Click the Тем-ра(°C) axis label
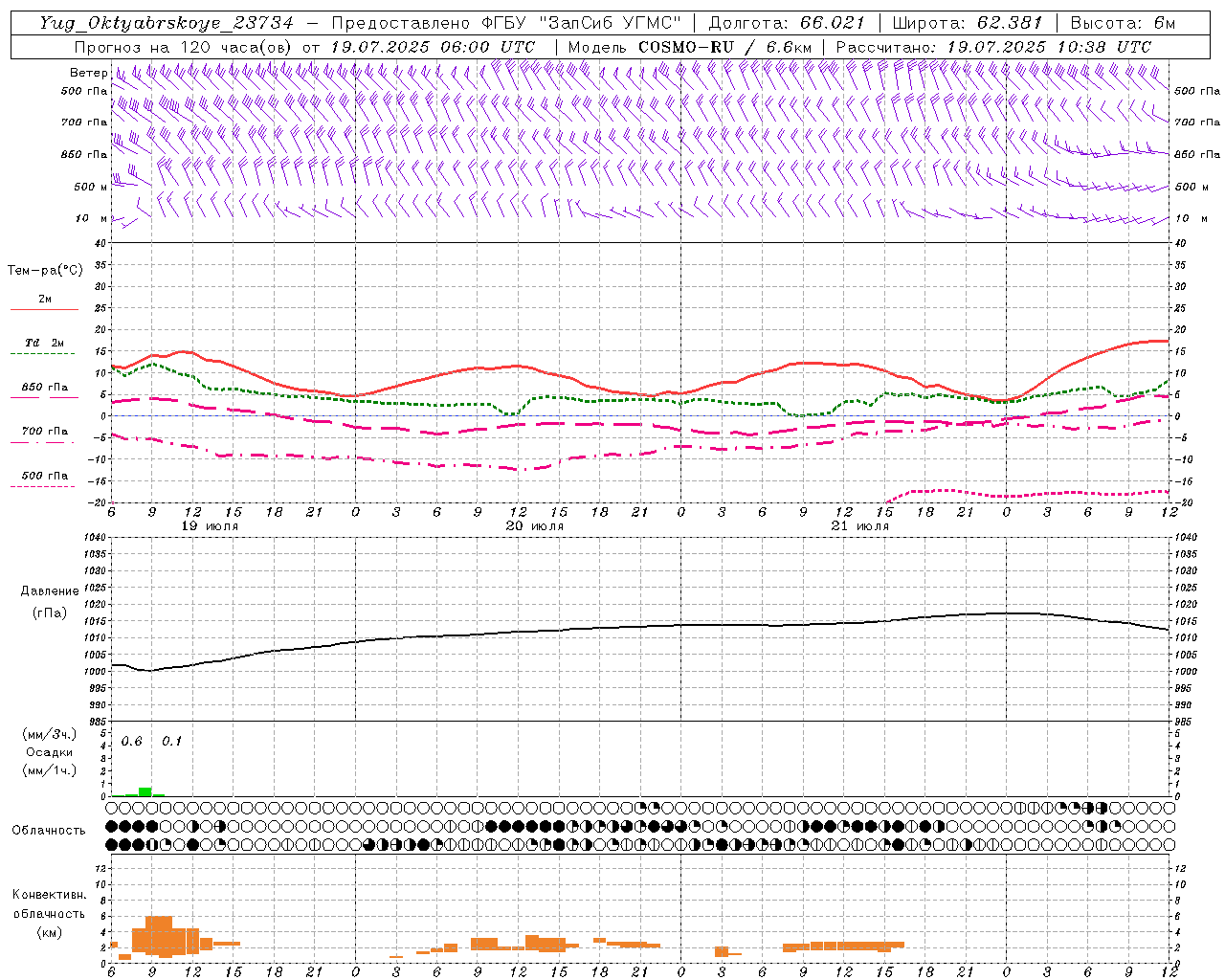 pos(45,271)
